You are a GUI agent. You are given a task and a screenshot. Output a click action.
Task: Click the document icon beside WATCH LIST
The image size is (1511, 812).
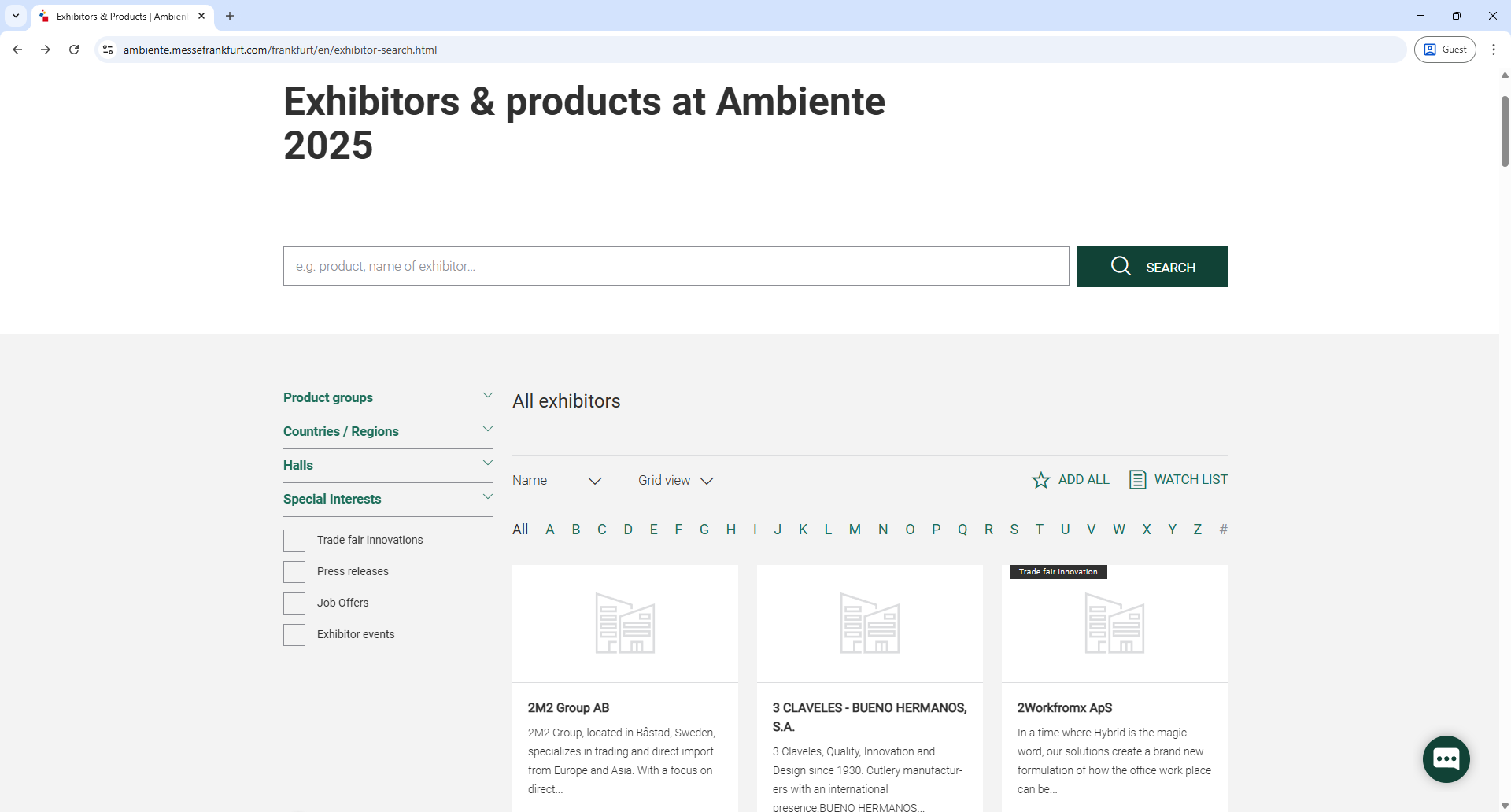coord(1137,479)
